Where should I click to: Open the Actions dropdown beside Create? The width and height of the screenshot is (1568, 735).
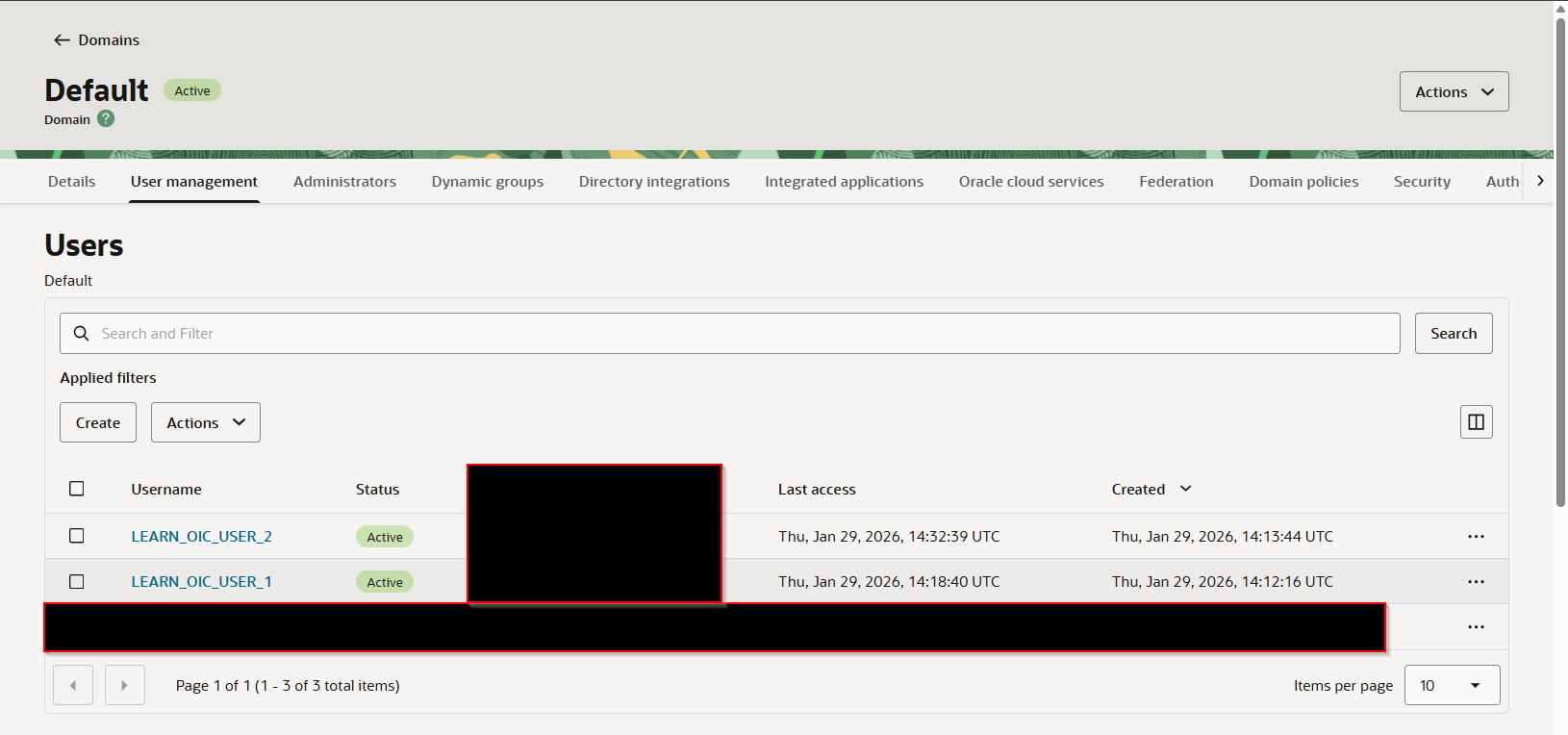pos(205,423)
